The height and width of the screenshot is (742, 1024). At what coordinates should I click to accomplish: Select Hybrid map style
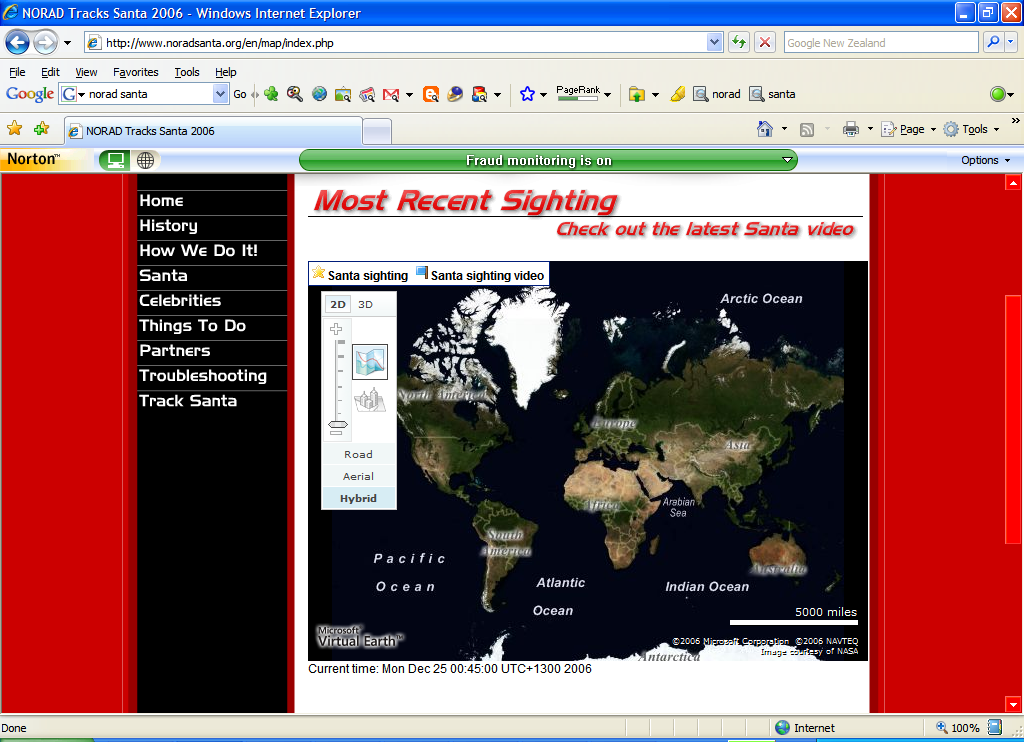(x=359, y=498)
